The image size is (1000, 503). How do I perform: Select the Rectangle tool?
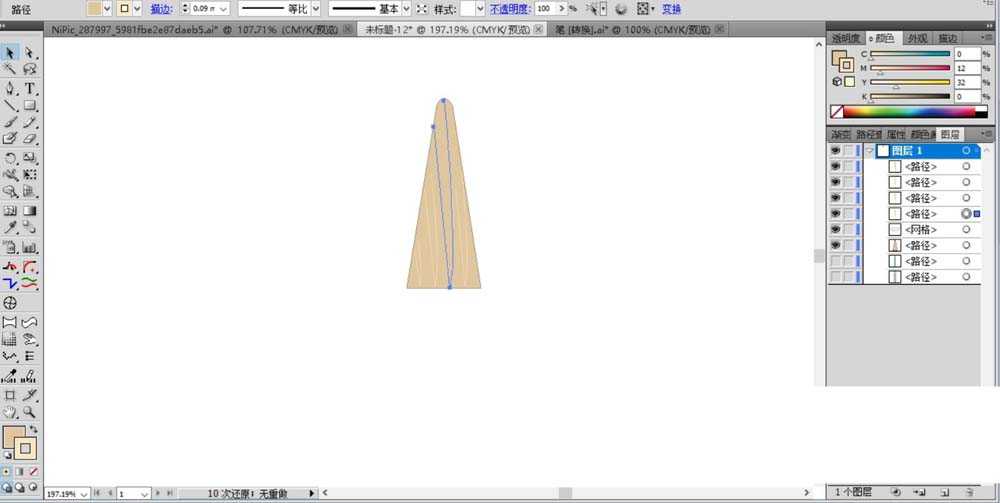pos(29,105)
